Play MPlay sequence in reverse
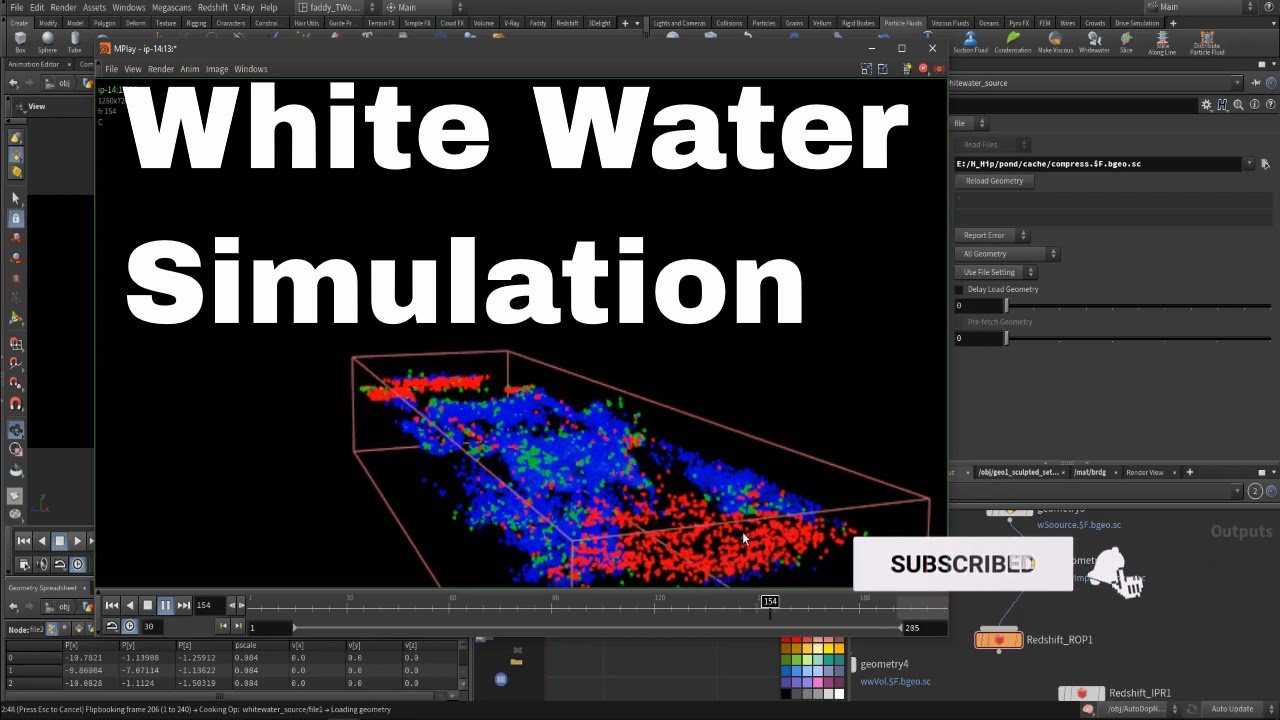This screenshot has width=1280, height=720. (x=130, y=605)
